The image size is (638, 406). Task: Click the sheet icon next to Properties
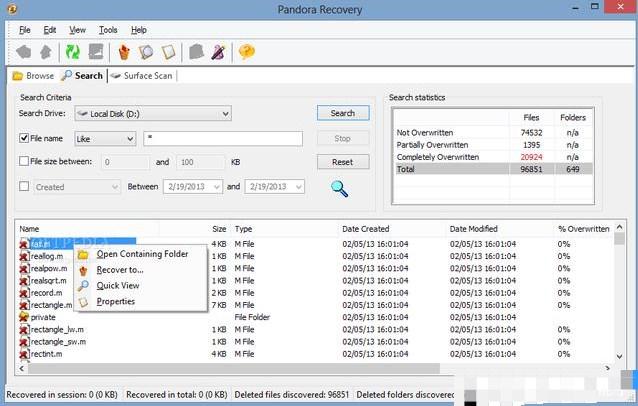pyautogui.click(x=83, y=302)
